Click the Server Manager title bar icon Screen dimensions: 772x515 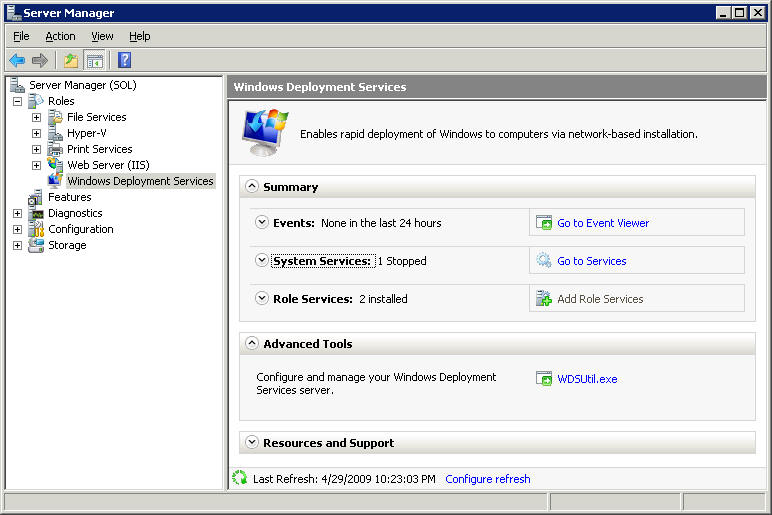pos(13,12)
